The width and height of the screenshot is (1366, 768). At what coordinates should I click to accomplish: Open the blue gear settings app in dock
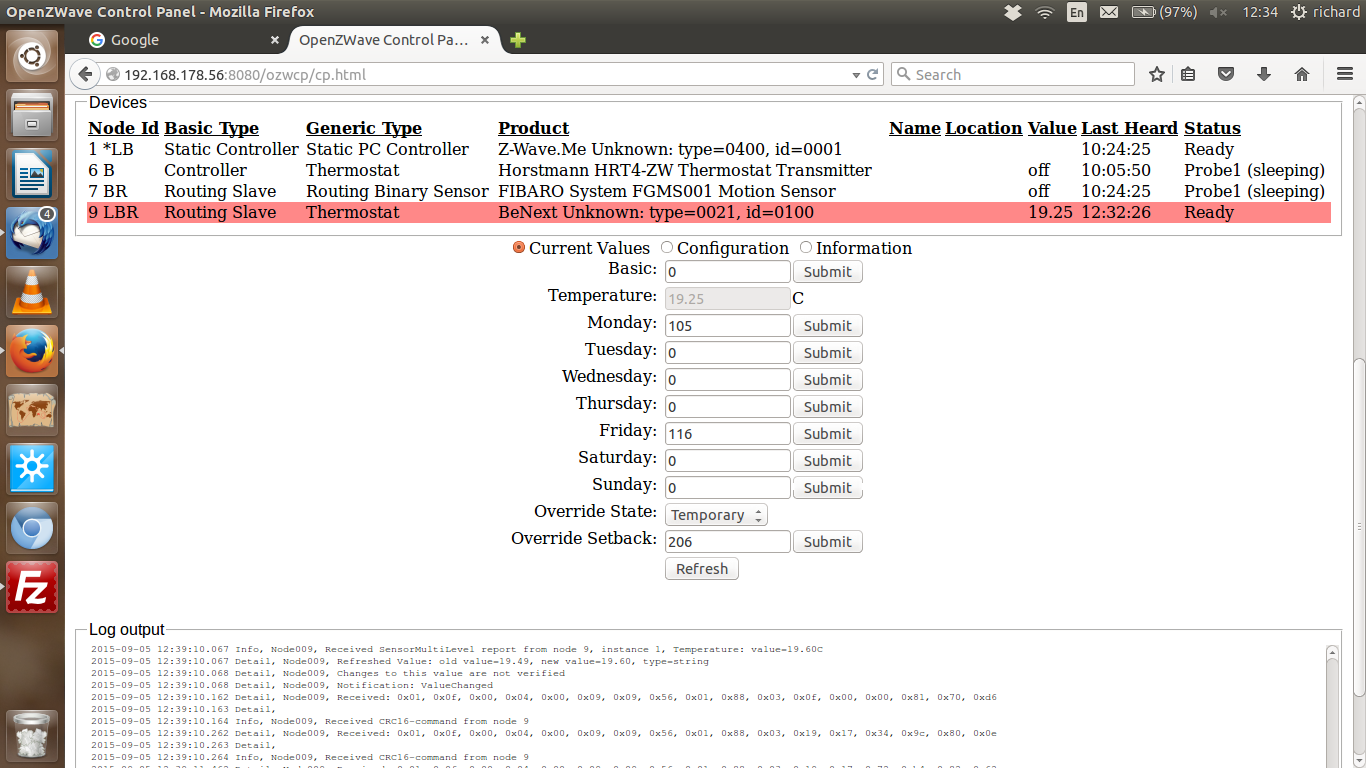point(32,469)
